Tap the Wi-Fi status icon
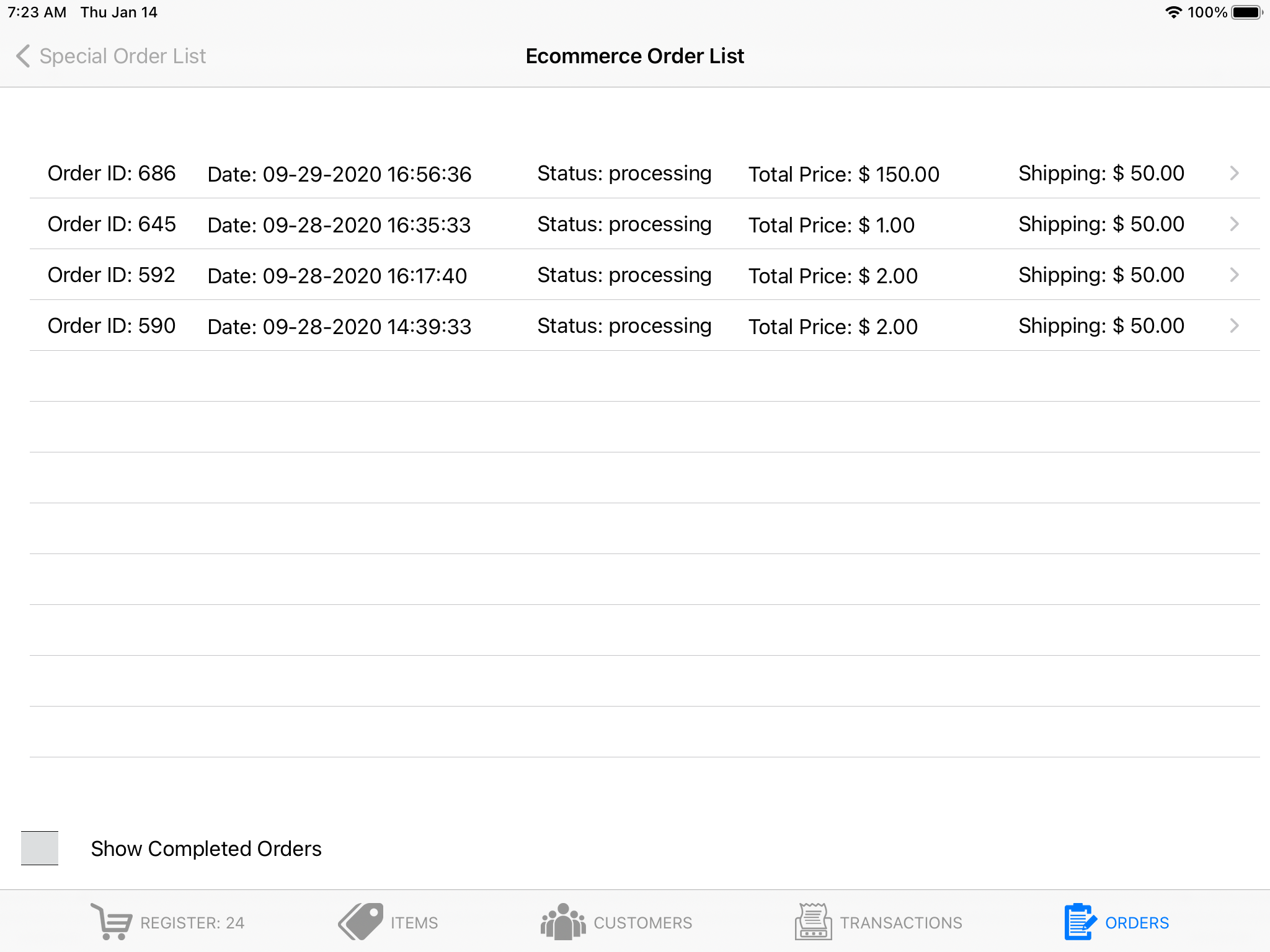 tap(1173, 12)
